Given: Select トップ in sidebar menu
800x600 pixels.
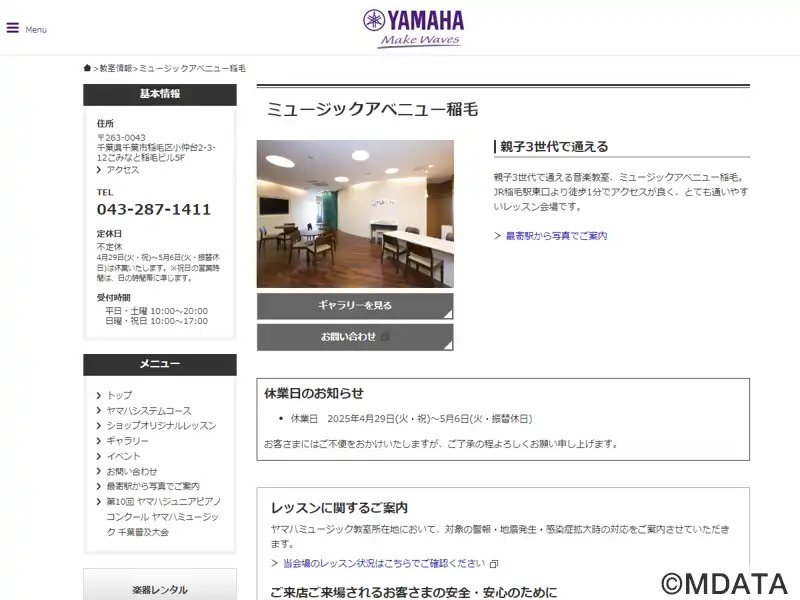Looking at the screenshot, I should (x=119, y=395).
